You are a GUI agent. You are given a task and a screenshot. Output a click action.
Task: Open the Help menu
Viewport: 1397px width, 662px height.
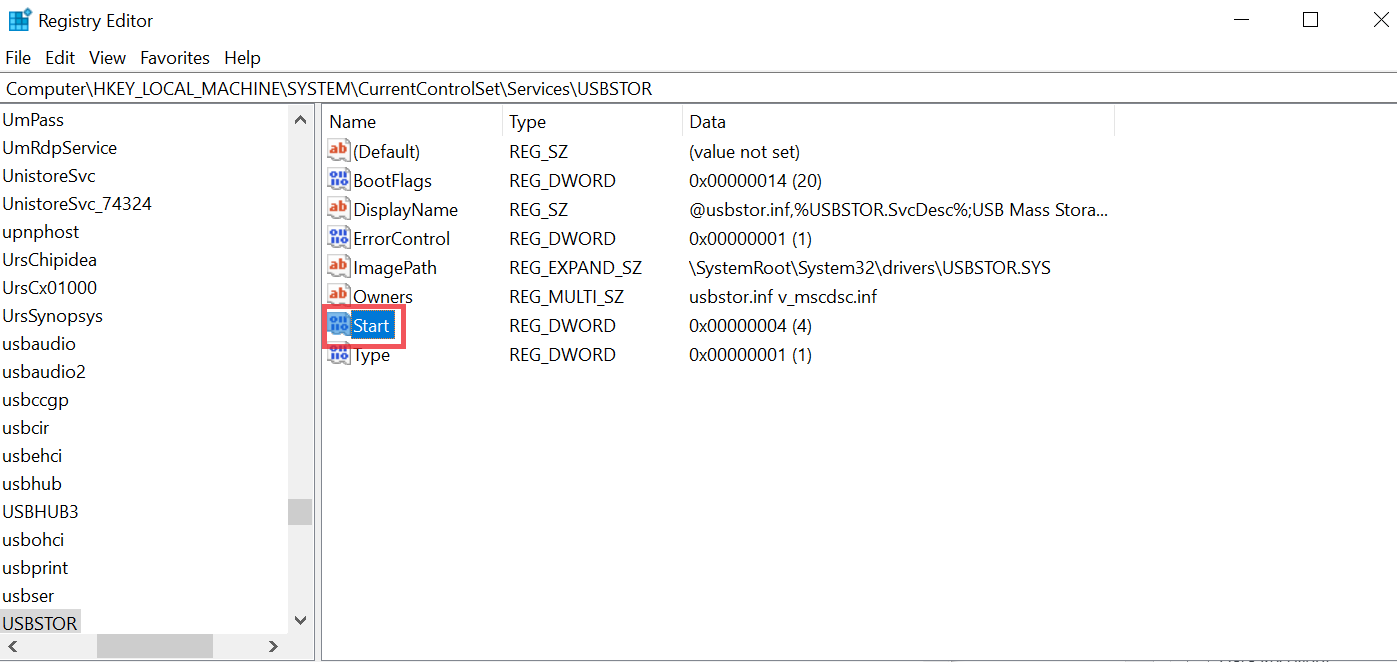tap(242, 58)
